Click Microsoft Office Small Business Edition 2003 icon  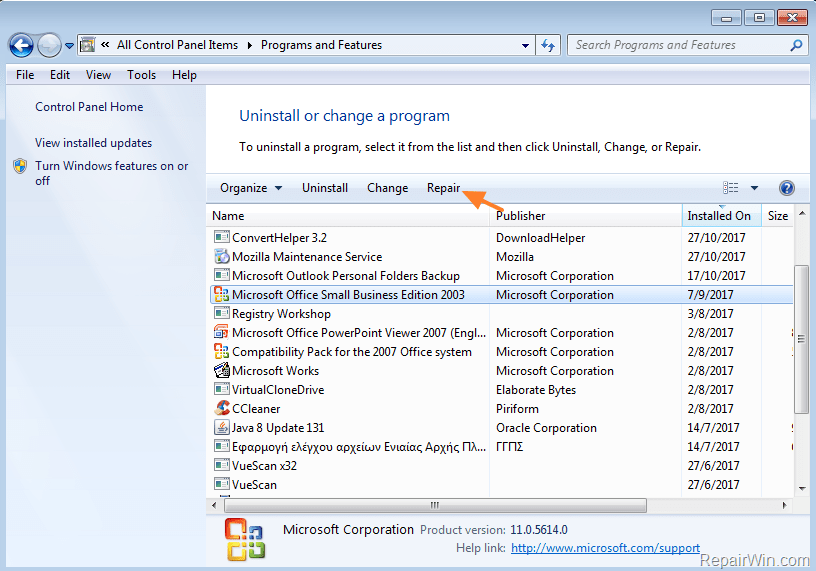coord(222,295)
